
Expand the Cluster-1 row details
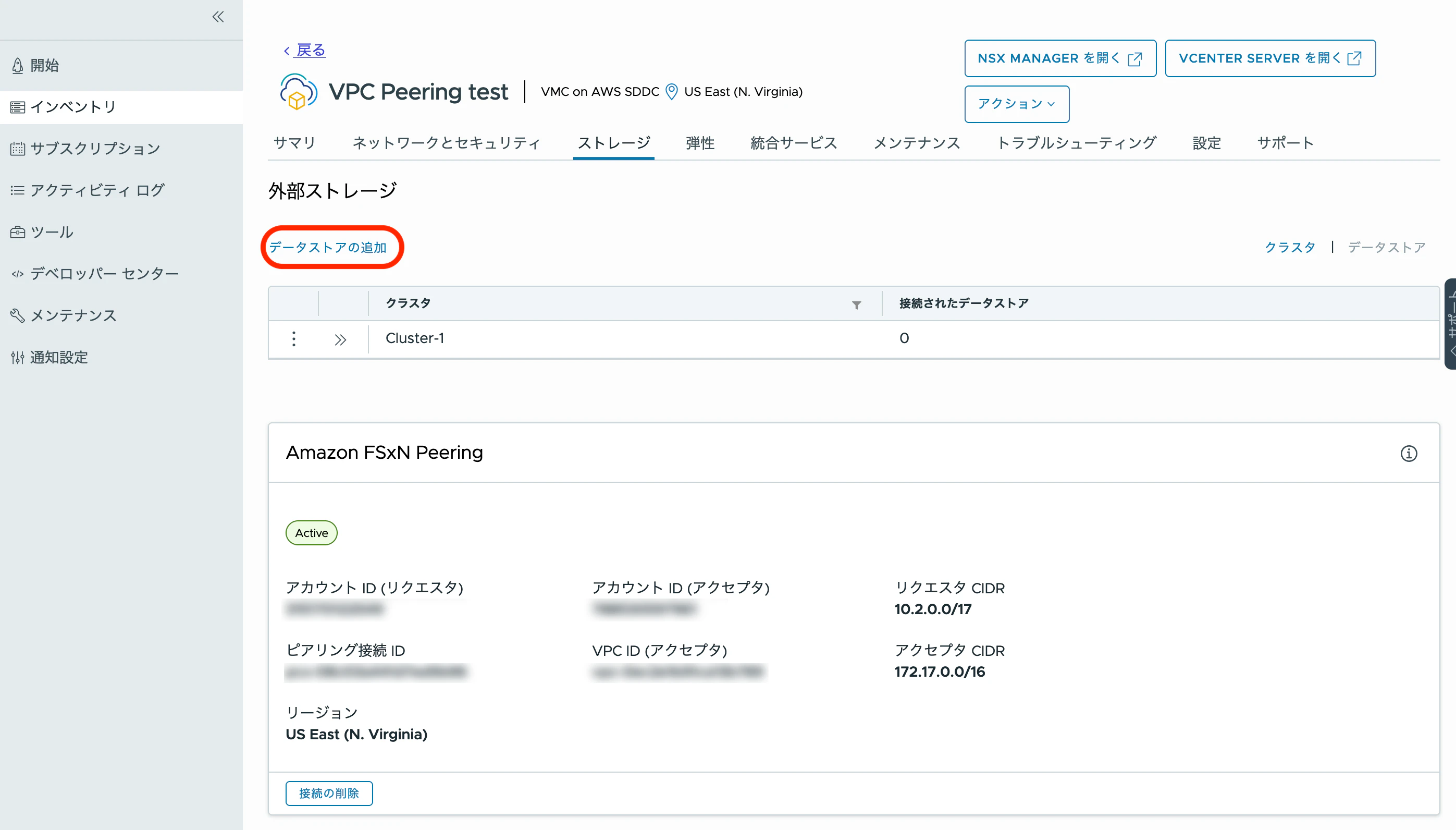point(340,340)
